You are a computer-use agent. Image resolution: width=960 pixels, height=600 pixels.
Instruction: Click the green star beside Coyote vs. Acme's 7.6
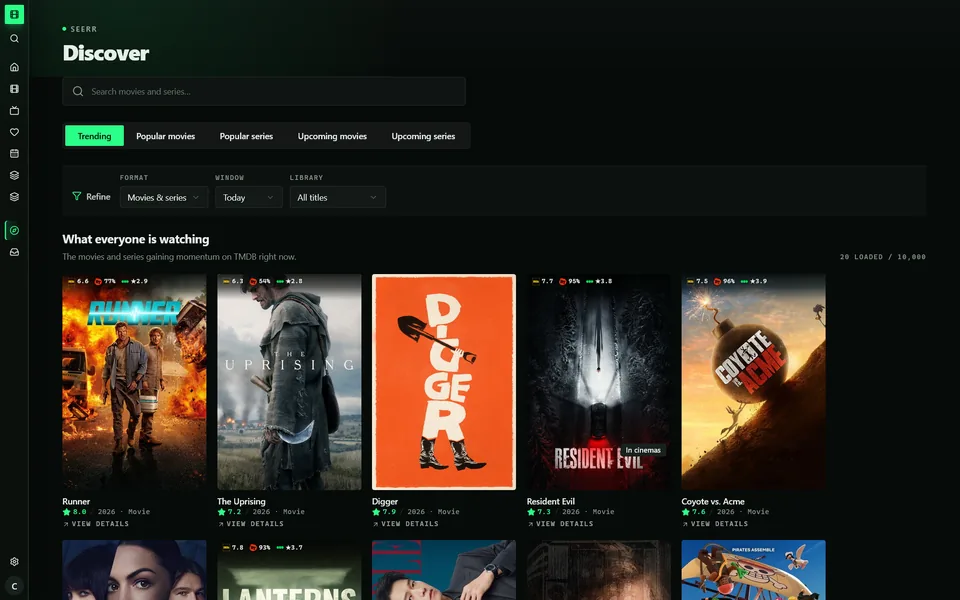[686, 512]
